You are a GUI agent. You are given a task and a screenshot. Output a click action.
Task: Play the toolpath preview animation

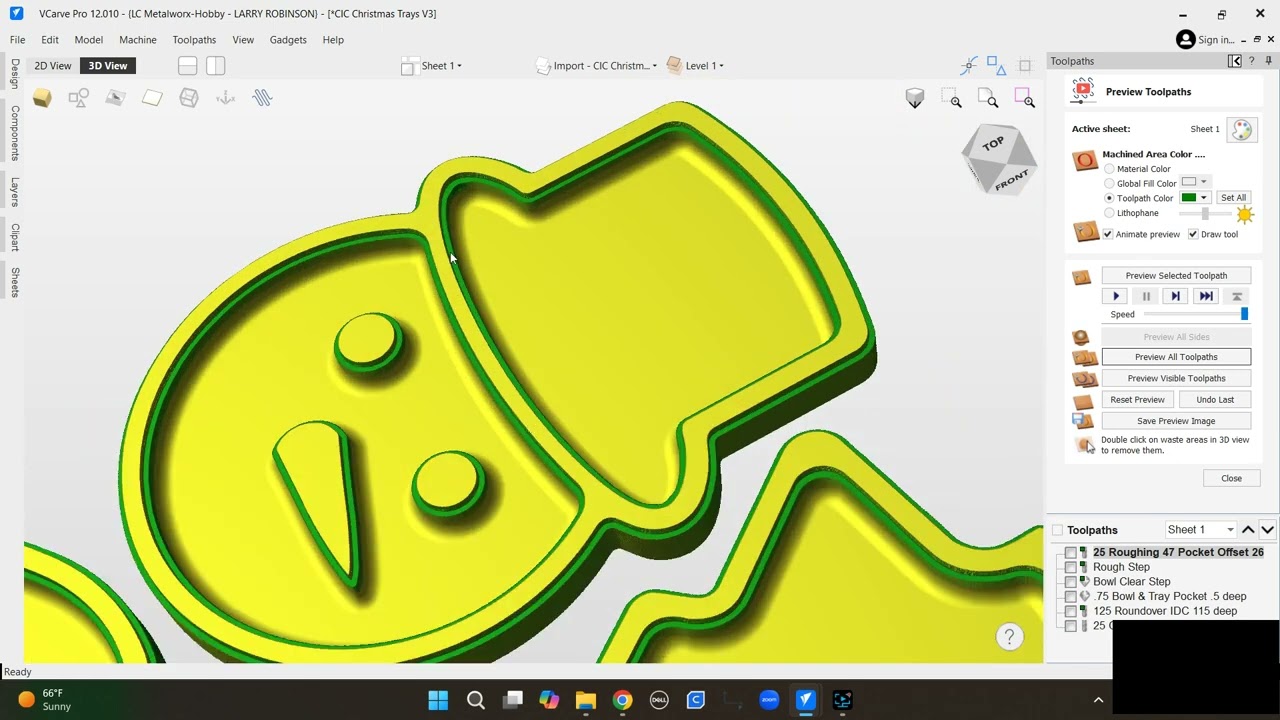click(1116, 296)
